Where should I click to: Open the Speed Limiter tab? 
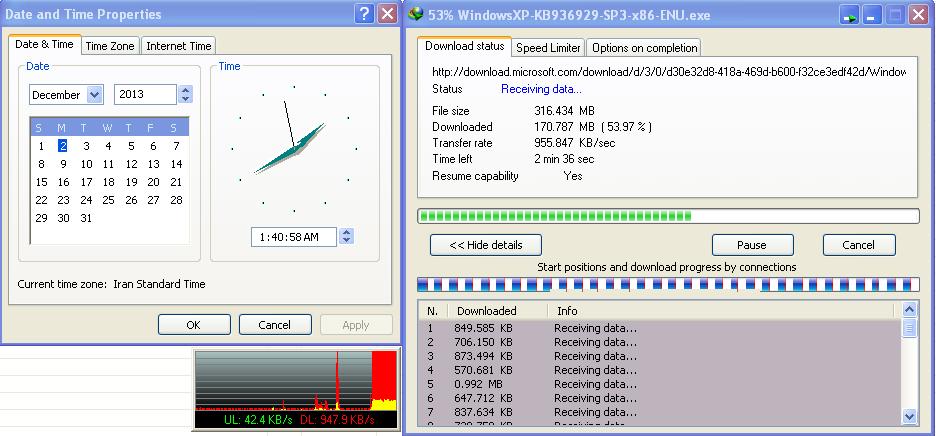coord(548,48)
